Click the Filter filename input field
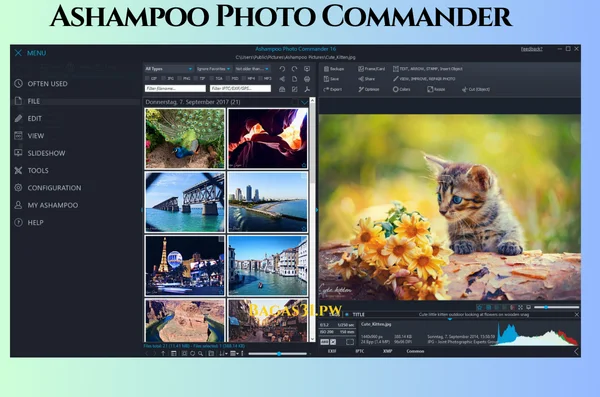Image resolution: width=600 pixels, height=397 pixels. click(175, 88)
